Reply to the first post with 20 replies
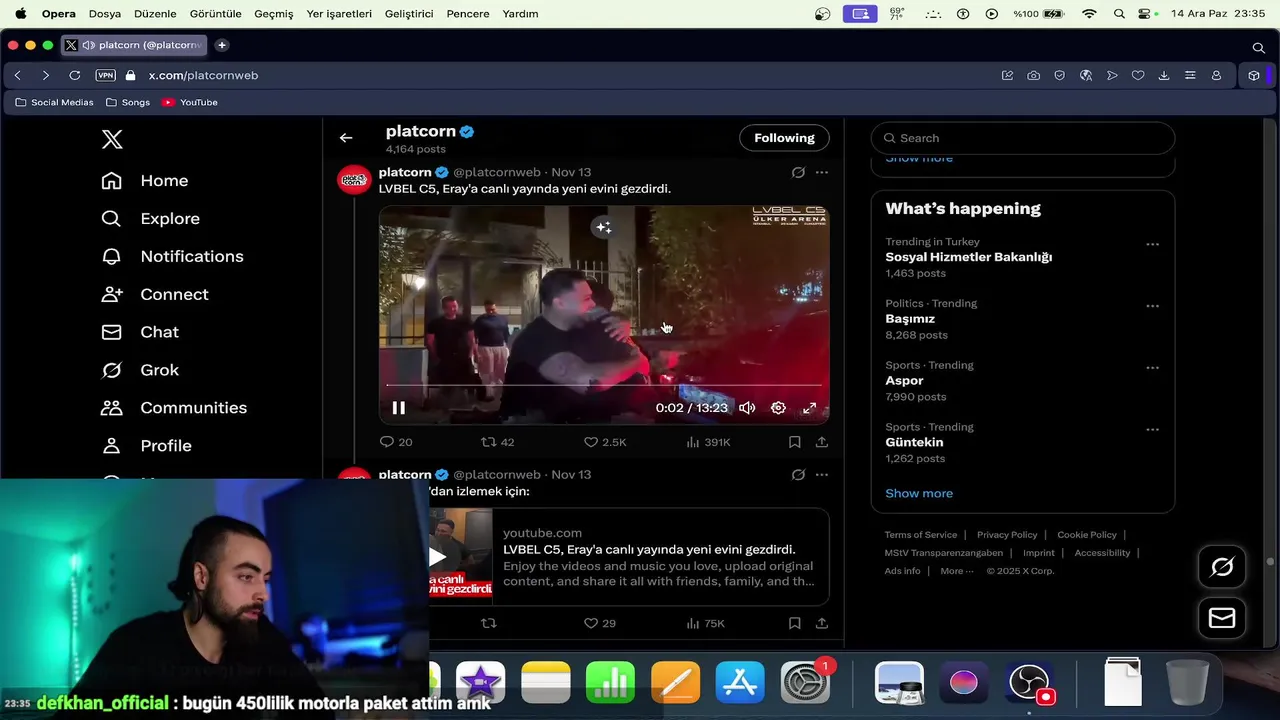 [396, 442]
